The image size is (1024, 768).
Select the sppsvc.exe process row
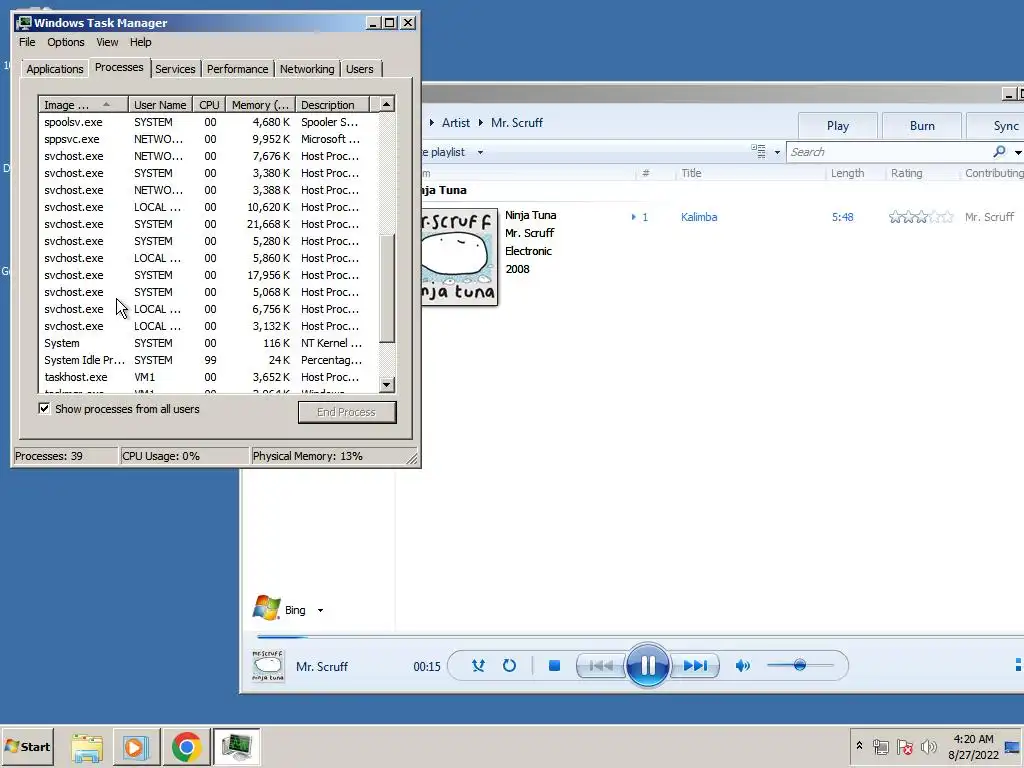pos(208,139)
